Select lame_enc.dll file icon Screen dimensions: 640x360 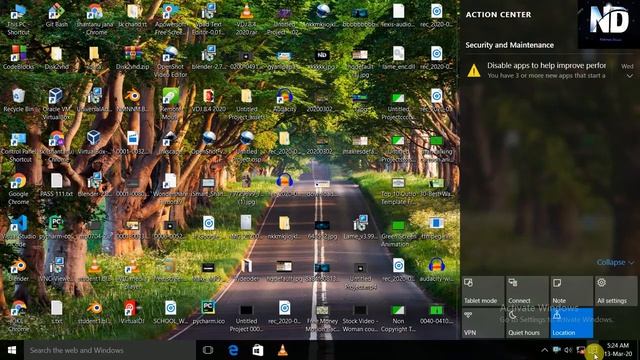[x=398, y=58]
